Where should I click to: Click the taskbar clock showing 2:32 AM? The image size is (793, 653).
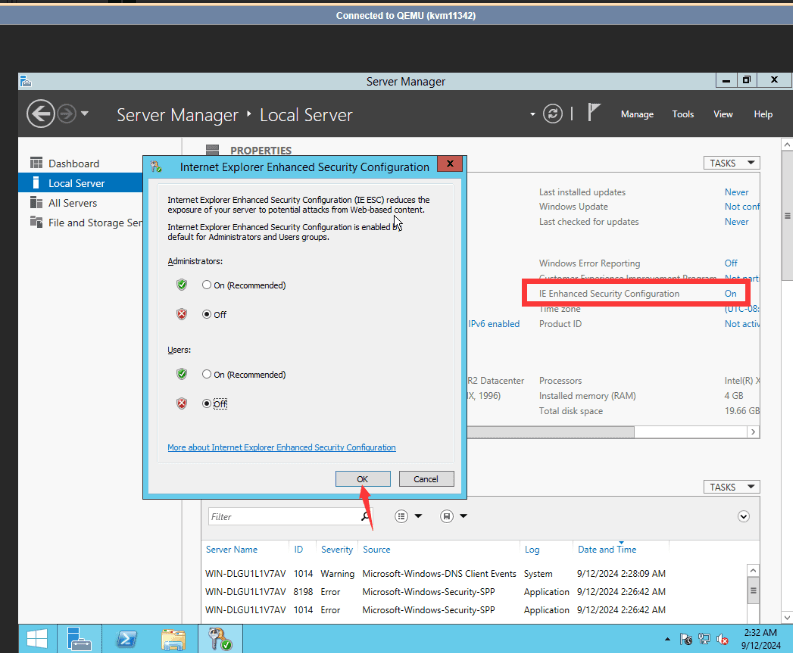(x=760, y=639)
